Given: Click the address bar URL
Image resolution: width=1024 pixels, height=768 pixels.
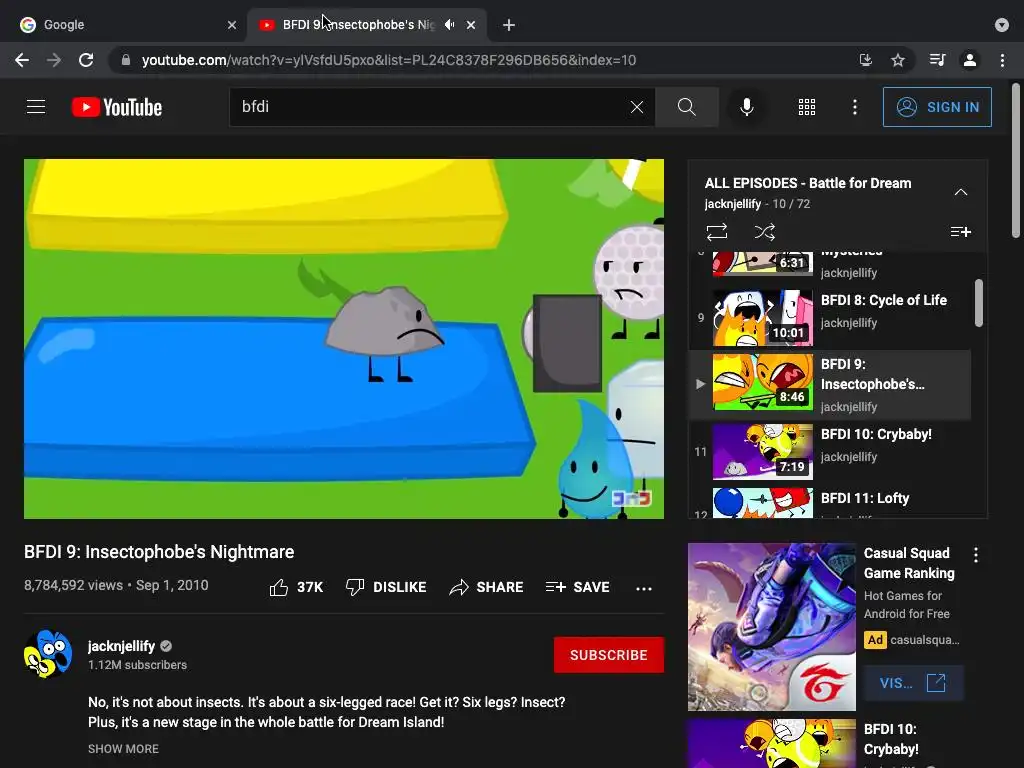Looking at the screenshot, I should [x=389, y=60].
